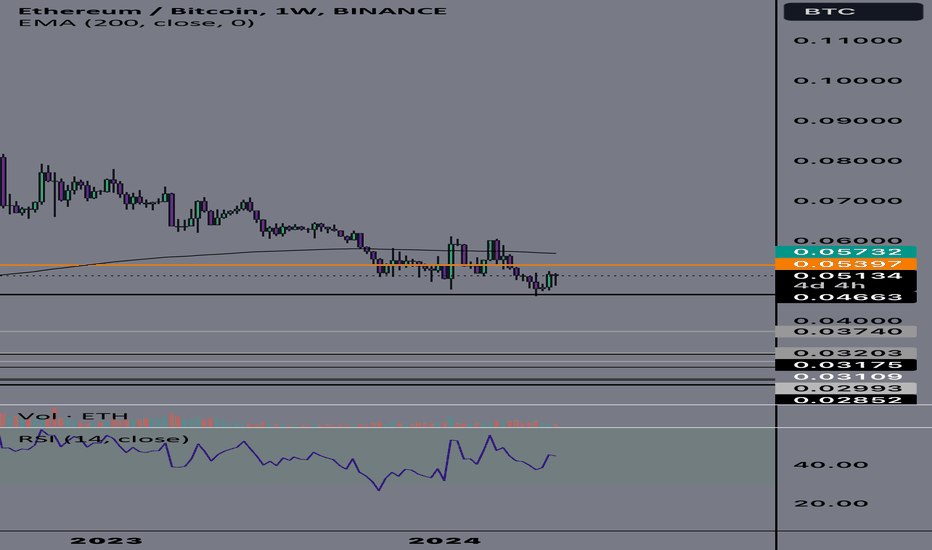Viewport: 932px width, 550px height.
Task: Select the 0.04663 horizontal line price label
Action: [846, 297]
